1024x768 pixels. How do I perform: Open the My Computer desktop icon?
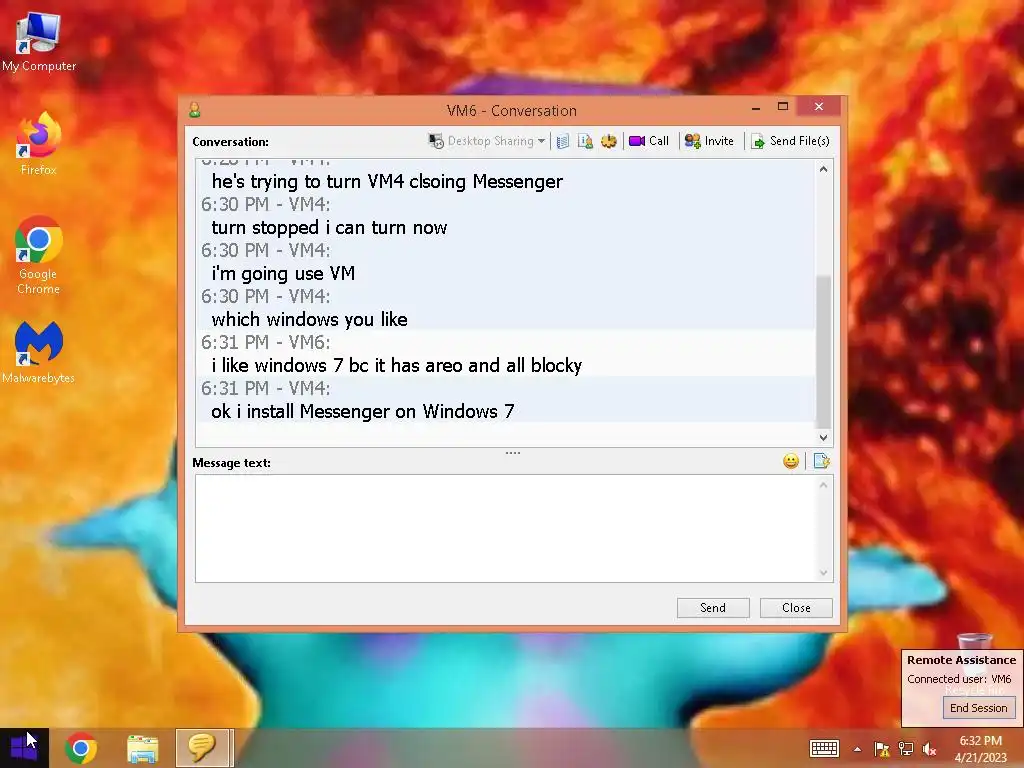39,42
